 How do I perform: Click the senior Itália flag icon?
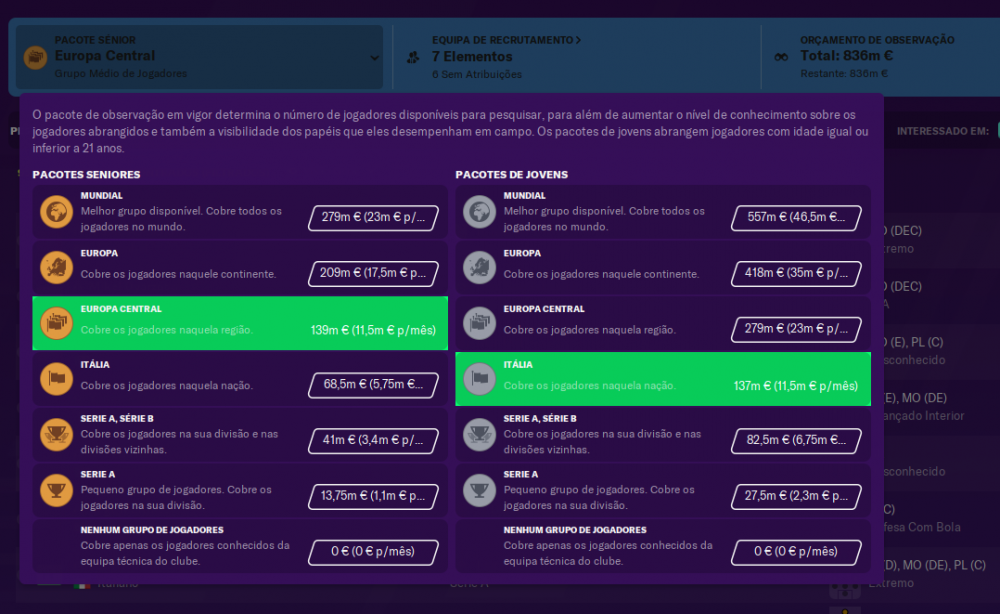click(56, 378)
